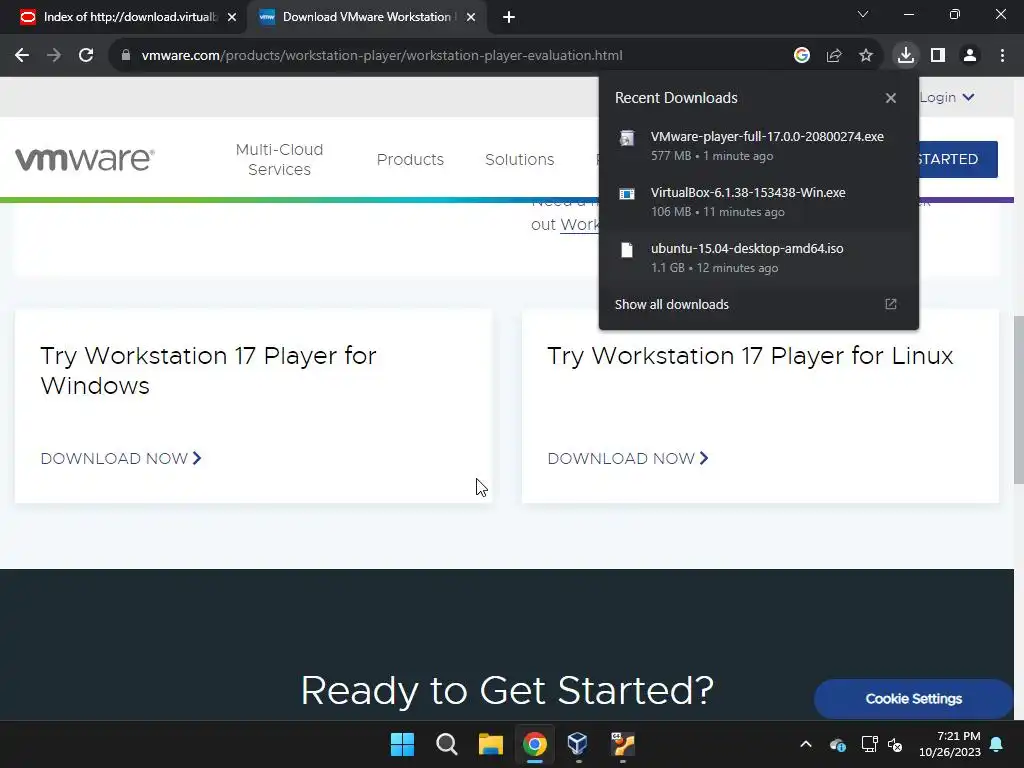Image resolution: width=1024 pixels, height=768 pixels.
Task: Open the tab search chevron in title bar
Action: point(863,14)
